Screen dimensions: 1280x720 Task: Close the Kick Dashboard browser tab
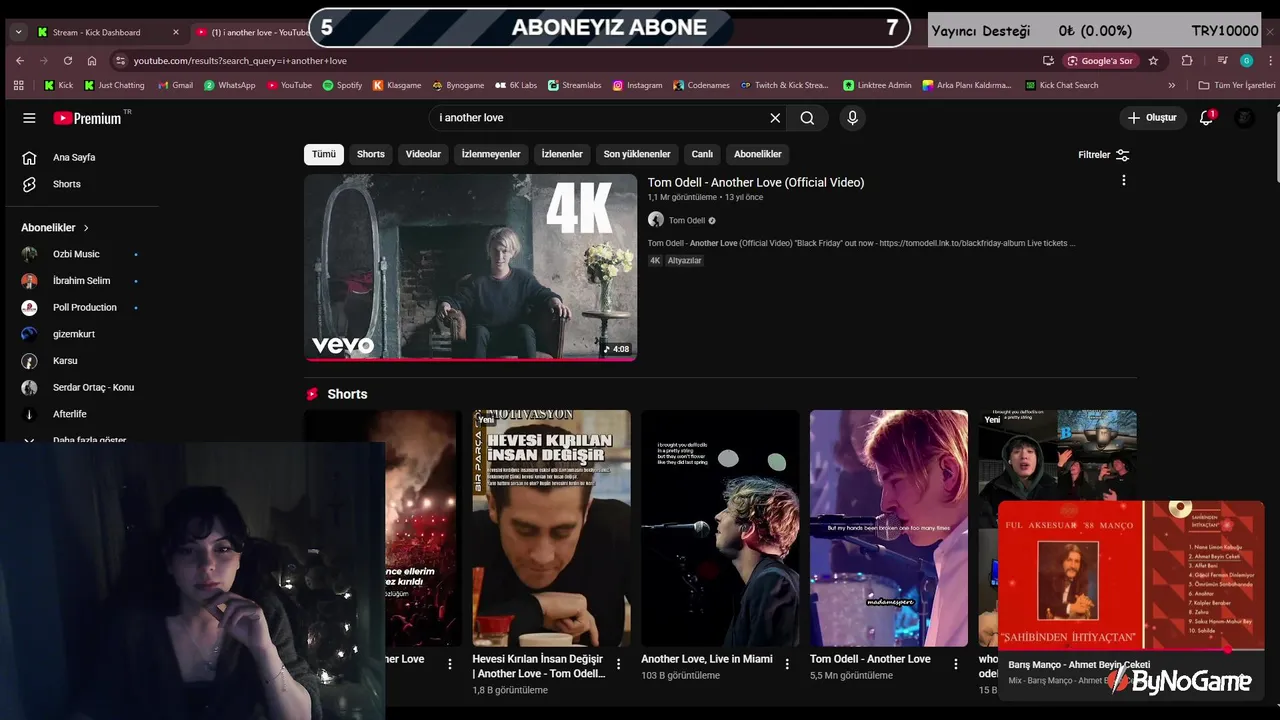pos(176,32)
